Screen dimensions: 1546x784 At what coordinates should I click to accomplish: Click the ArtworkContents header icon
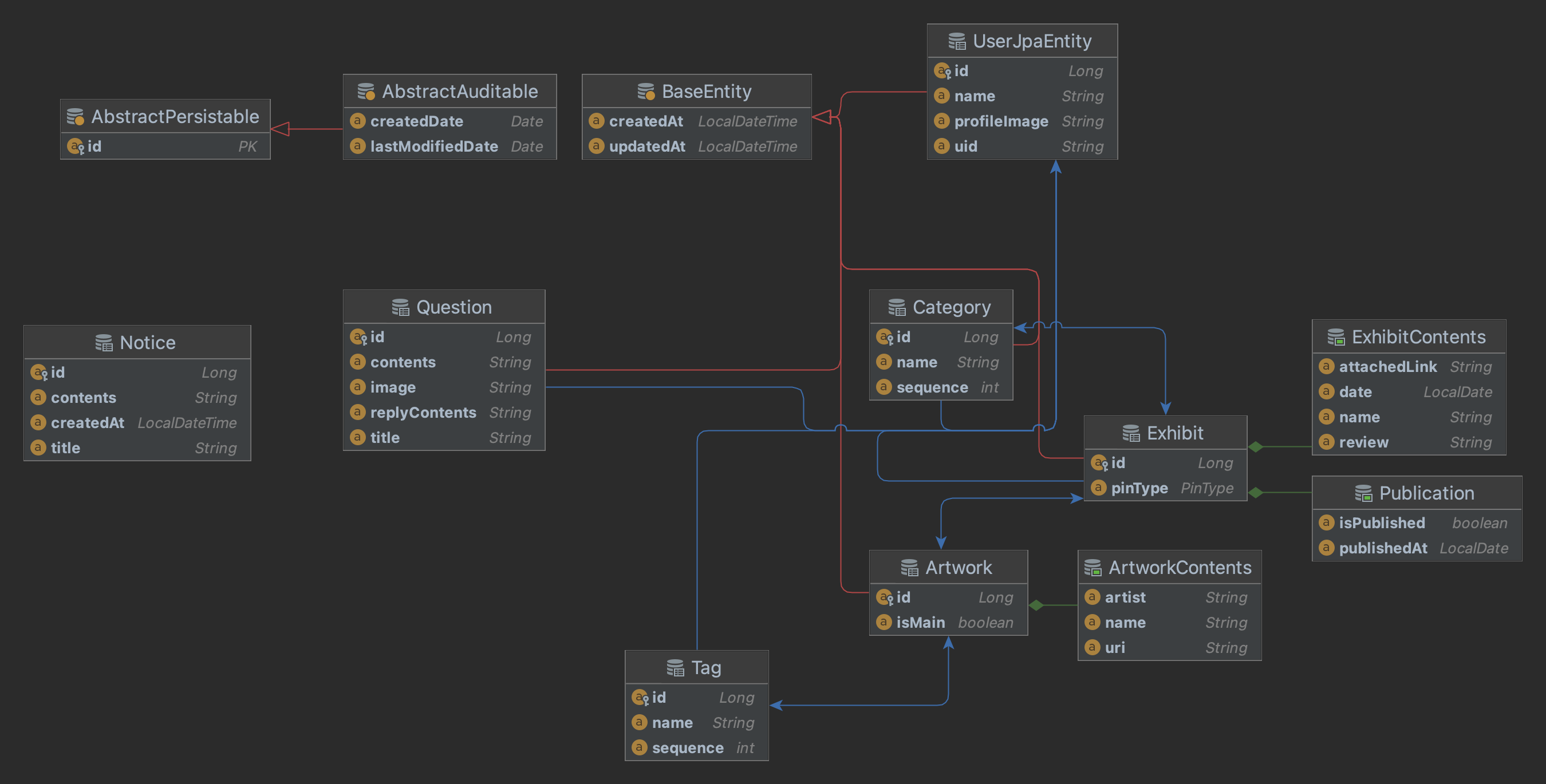coord(1093,568)
